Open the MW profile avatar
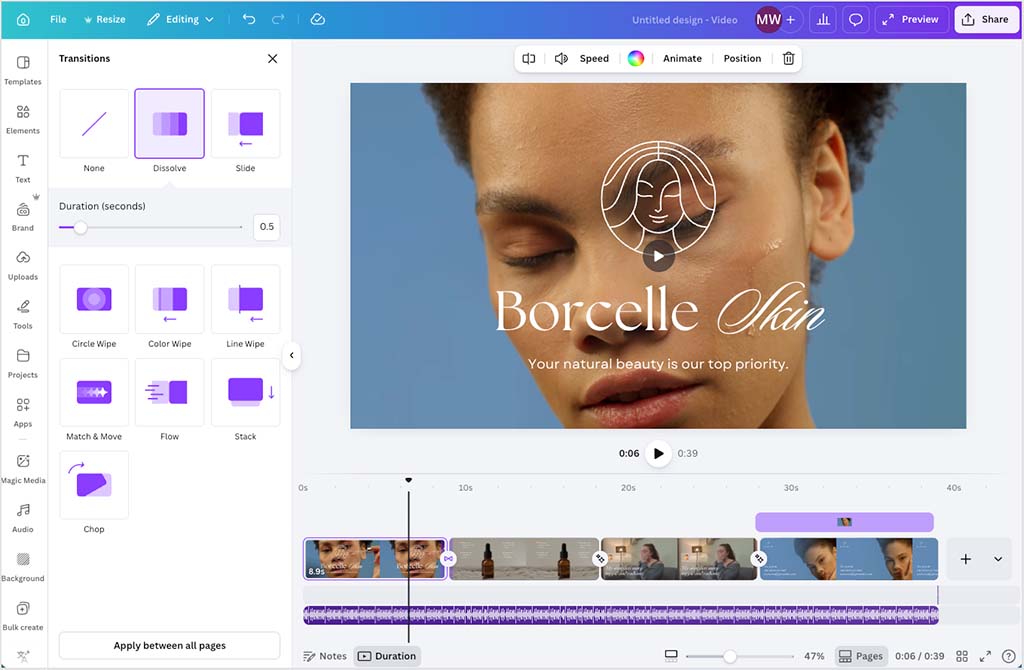The width and height of the screenshot is (1024, 670). click(768, 20)
